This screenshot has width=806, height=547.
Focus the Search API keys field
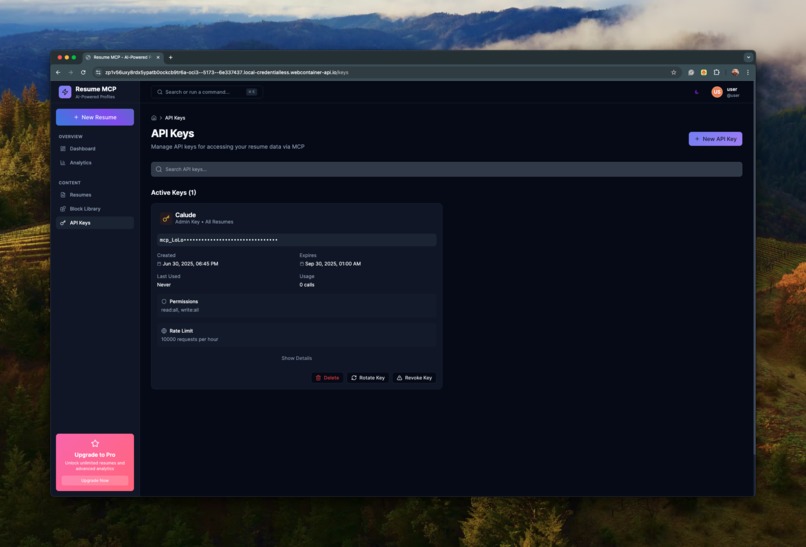[446, 169]
